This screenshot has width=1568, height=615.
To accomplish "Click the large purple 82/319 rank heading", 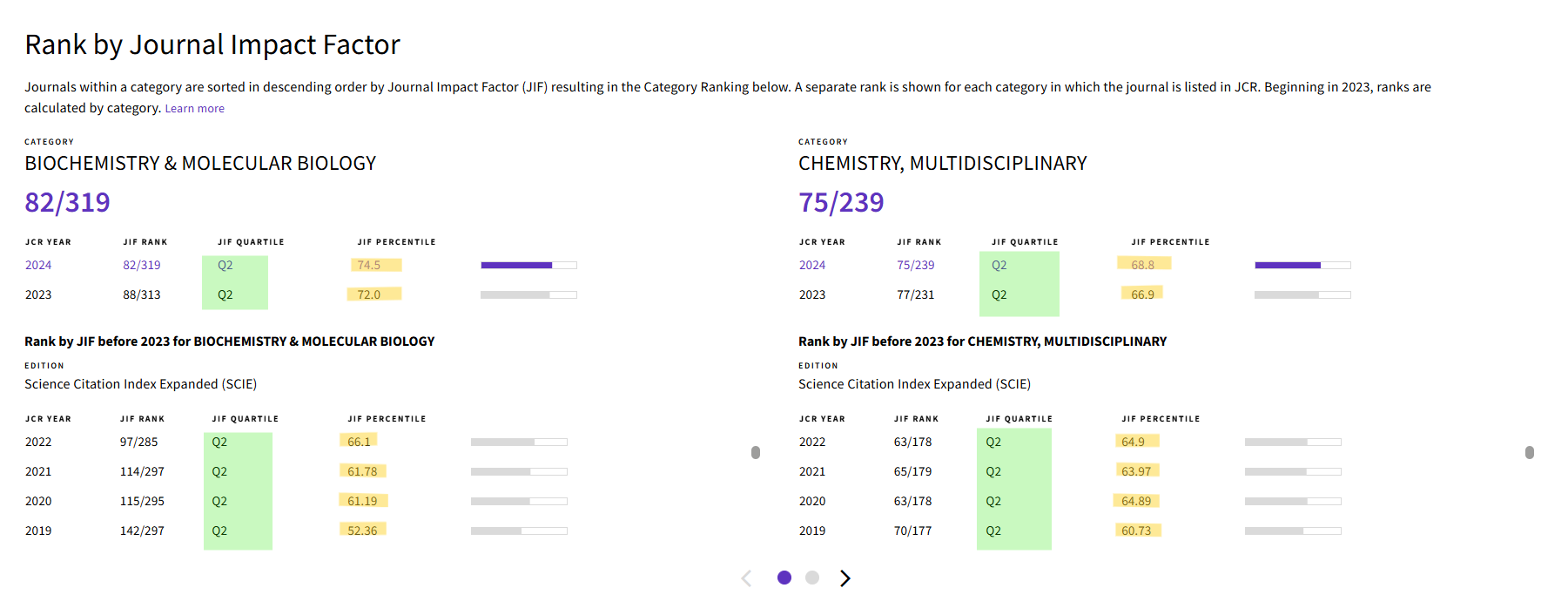I will [68, 202].
